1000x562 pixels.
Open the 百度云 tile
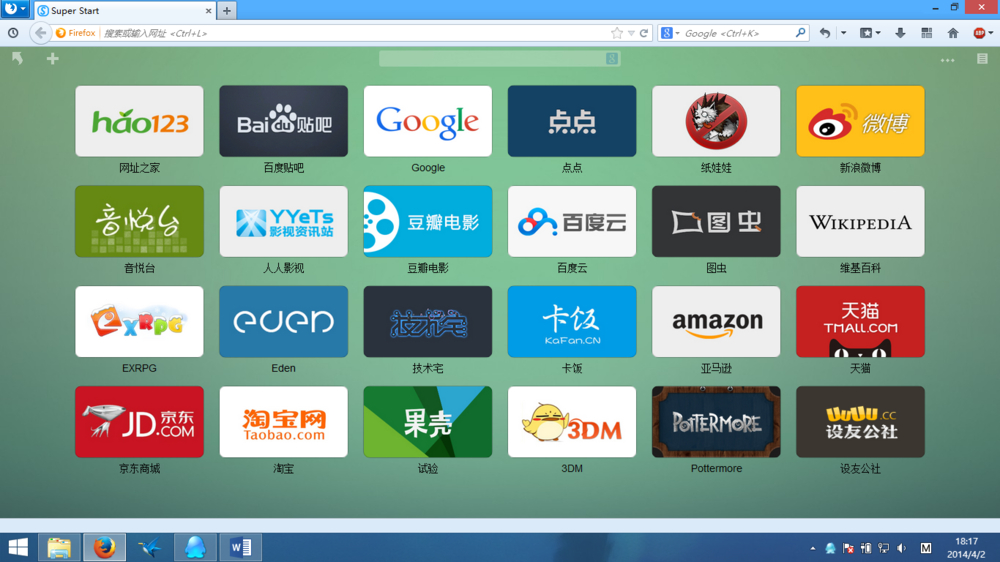pos(571,221)
